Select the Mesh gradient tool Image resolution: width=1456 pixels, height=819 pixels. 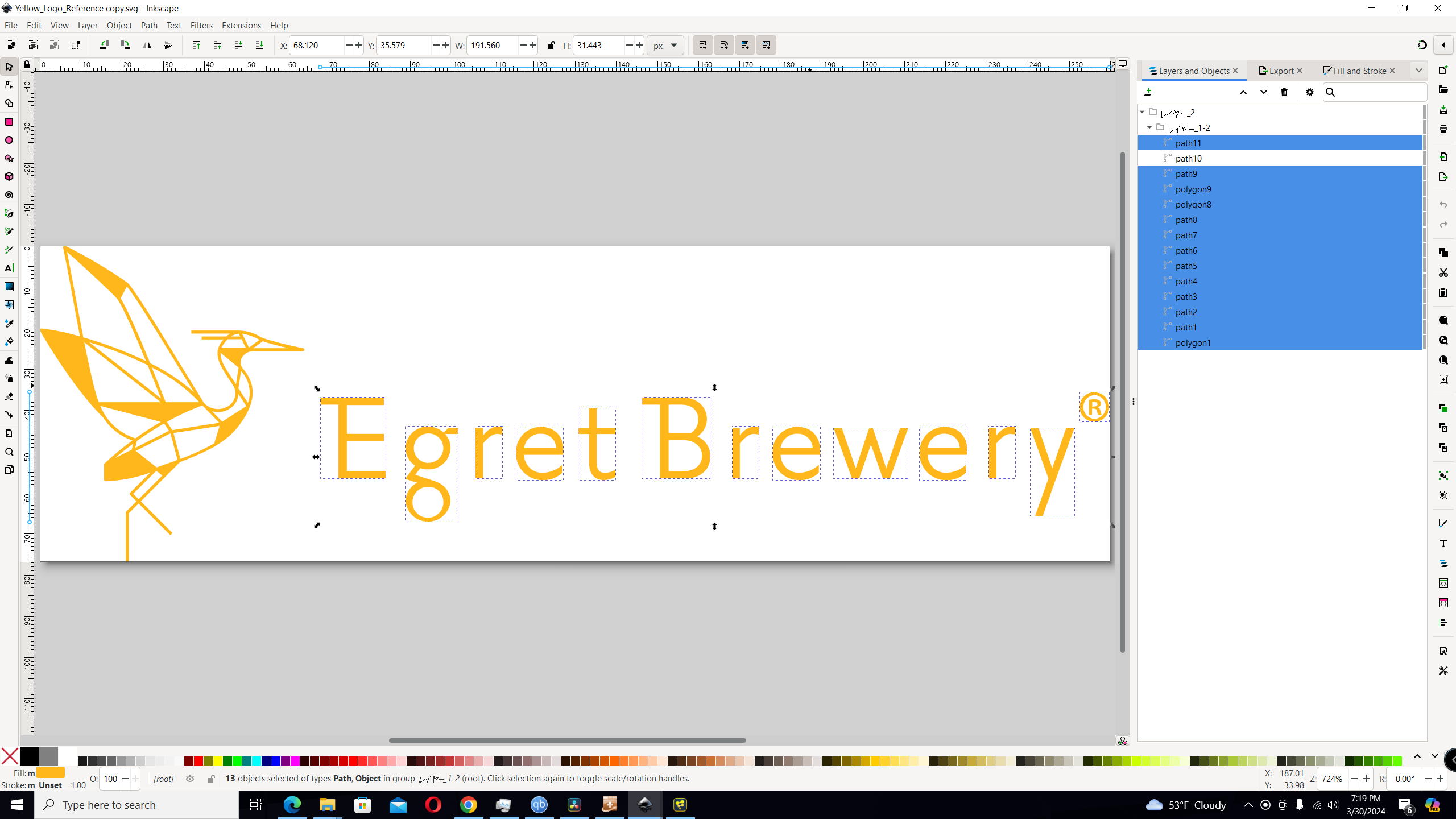(x=9, y=305)
